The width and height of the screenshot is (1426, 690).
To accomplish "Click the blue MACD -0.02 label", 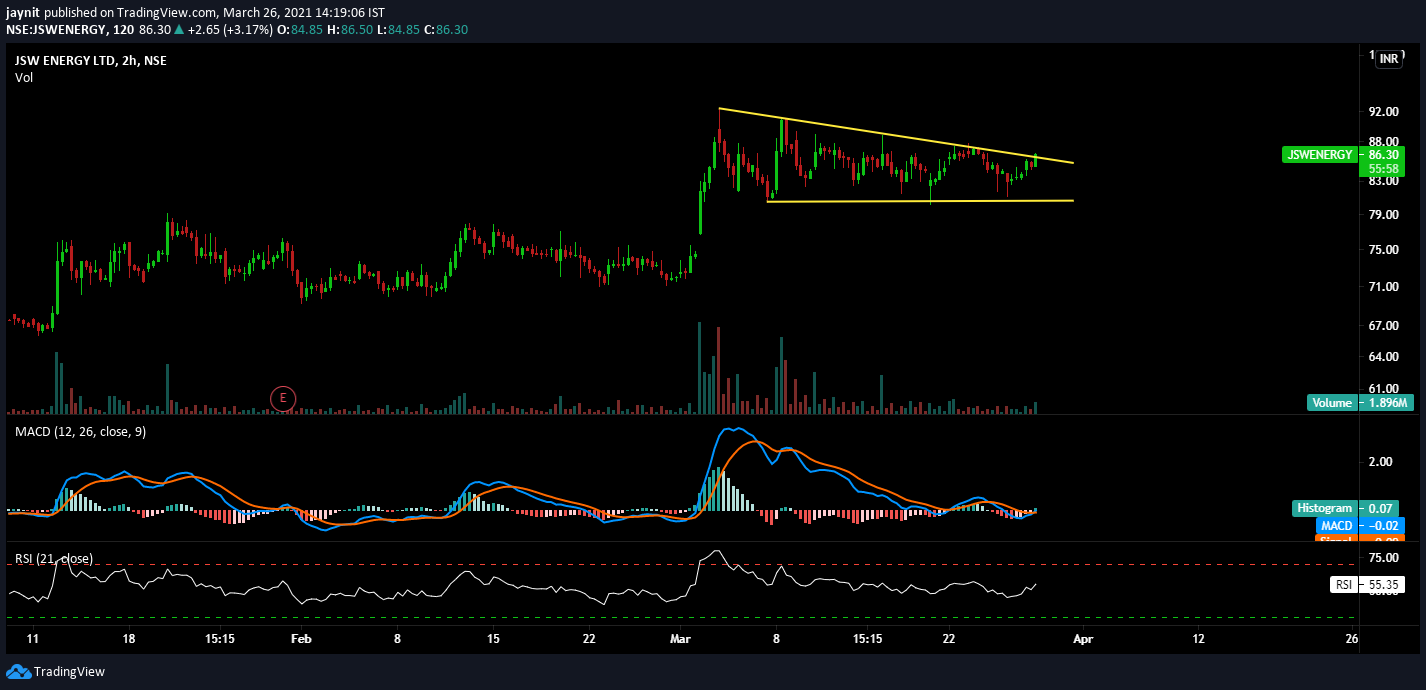I will point(1360,525).
